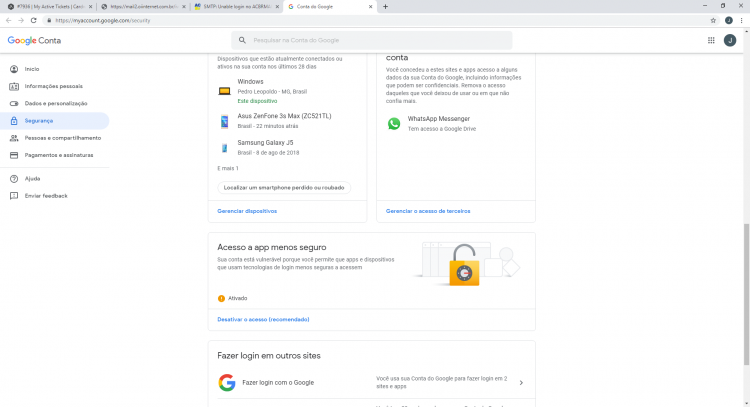Expand Fazer login com o Google chevron

point(521,383)
